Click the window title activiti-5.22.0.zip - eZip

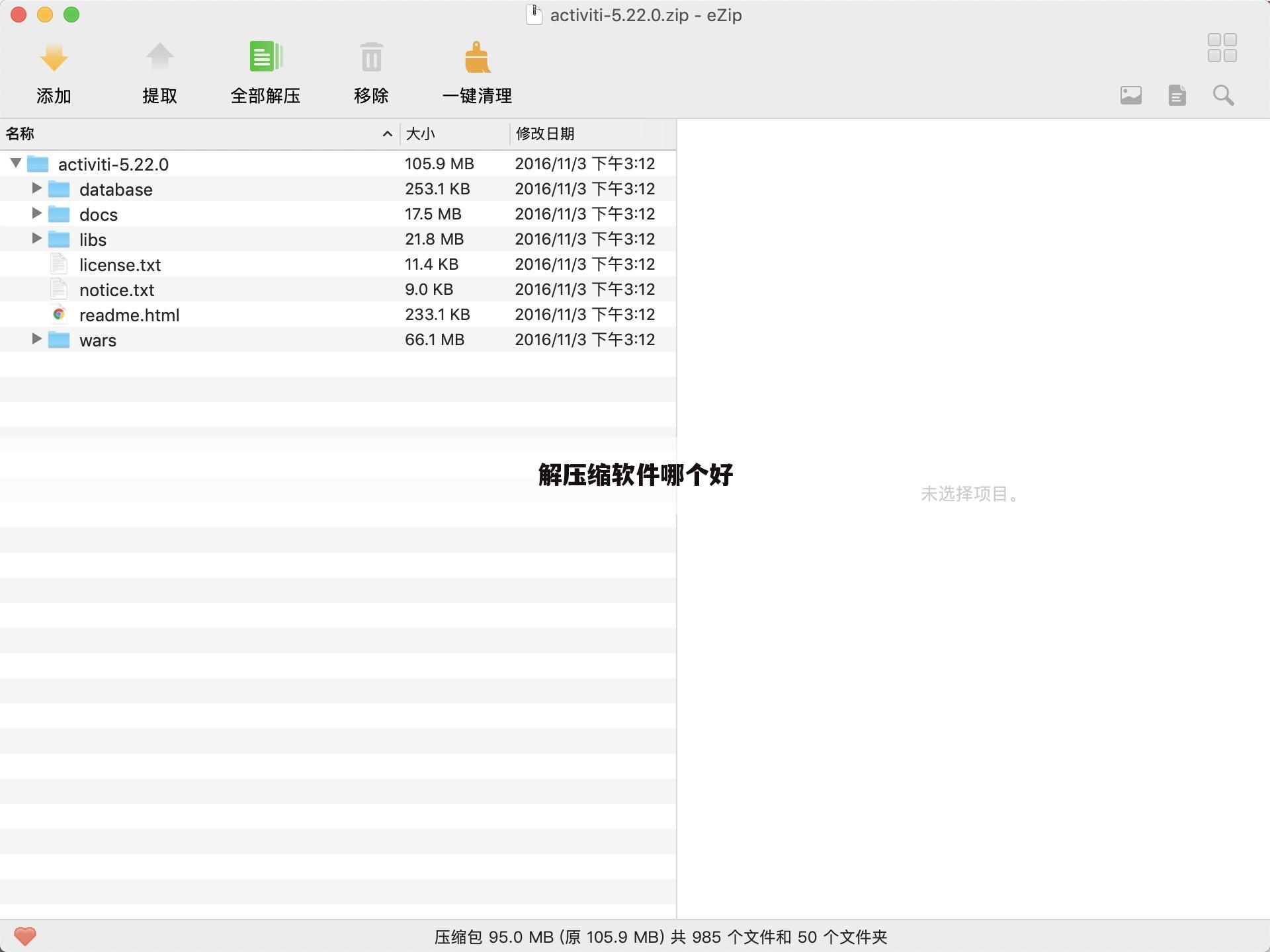click(x=646, y=15)
